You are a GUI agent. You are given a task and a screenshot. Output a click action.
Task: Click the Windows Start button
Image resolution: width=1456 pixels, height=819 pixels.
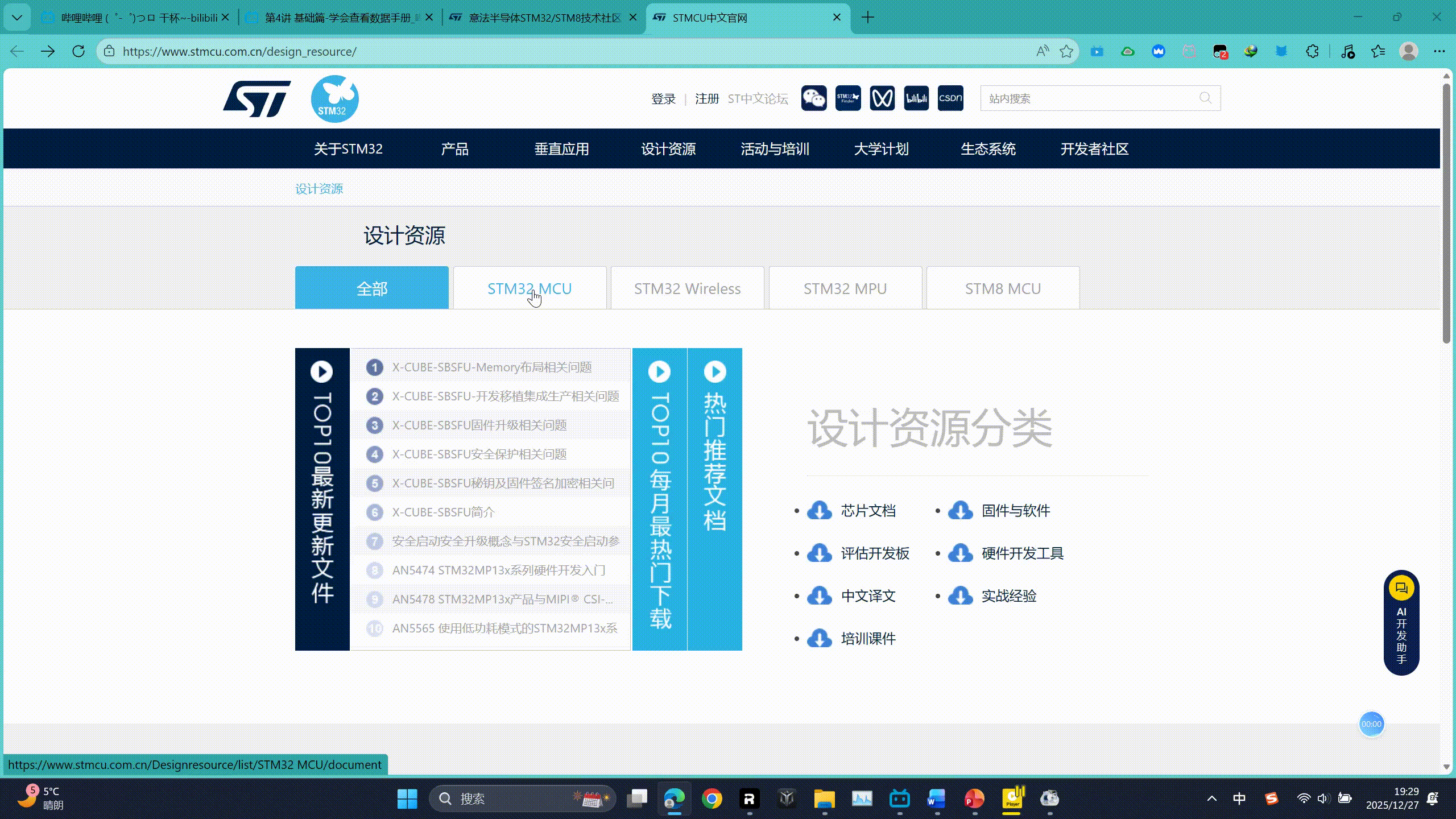407,799
